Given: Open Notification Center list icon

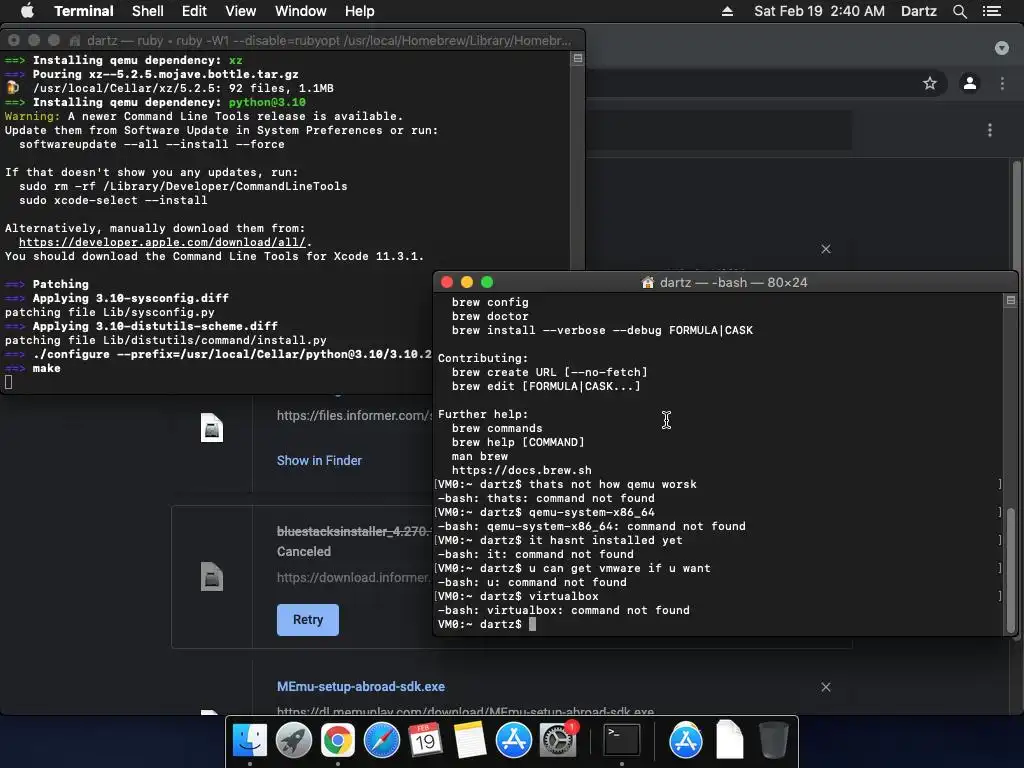Looking at the screenshot, I should (x=991, y=11).
